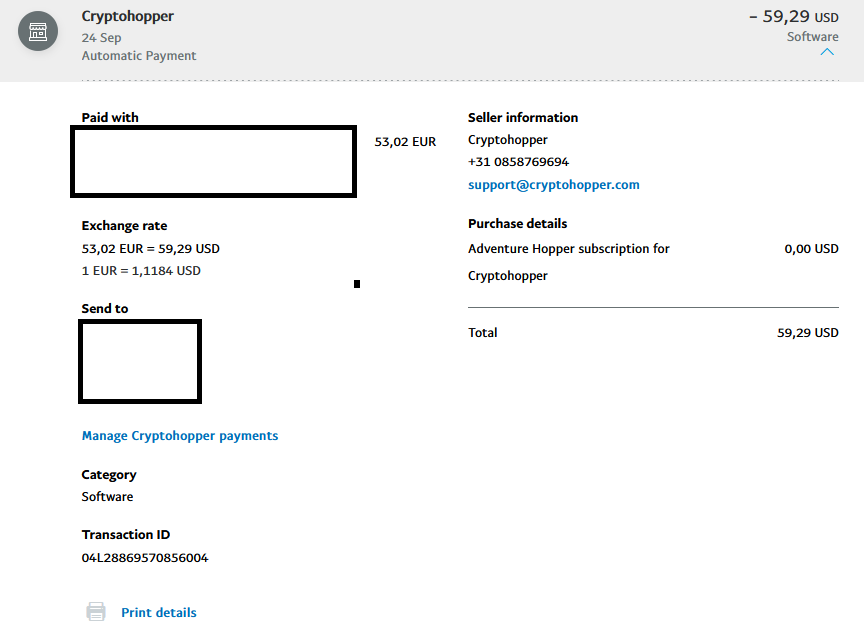This screenshot has height=629, width=864.
Task: Open Manage Cryptohopper payments link
Action: pos(180,436)
